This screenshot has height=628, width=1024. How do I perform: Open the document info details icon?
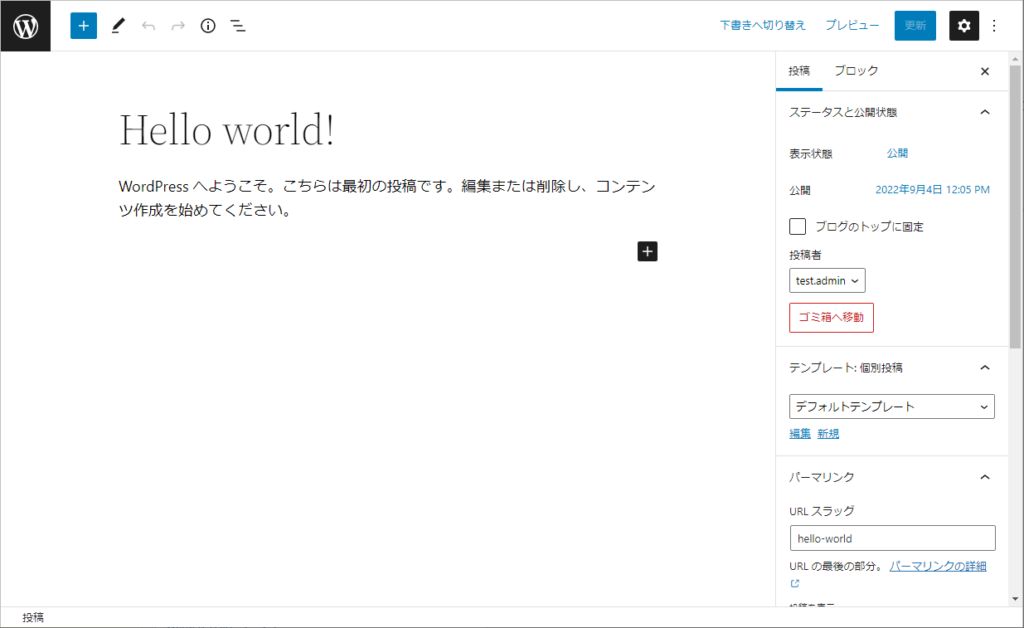pos(208,26)
